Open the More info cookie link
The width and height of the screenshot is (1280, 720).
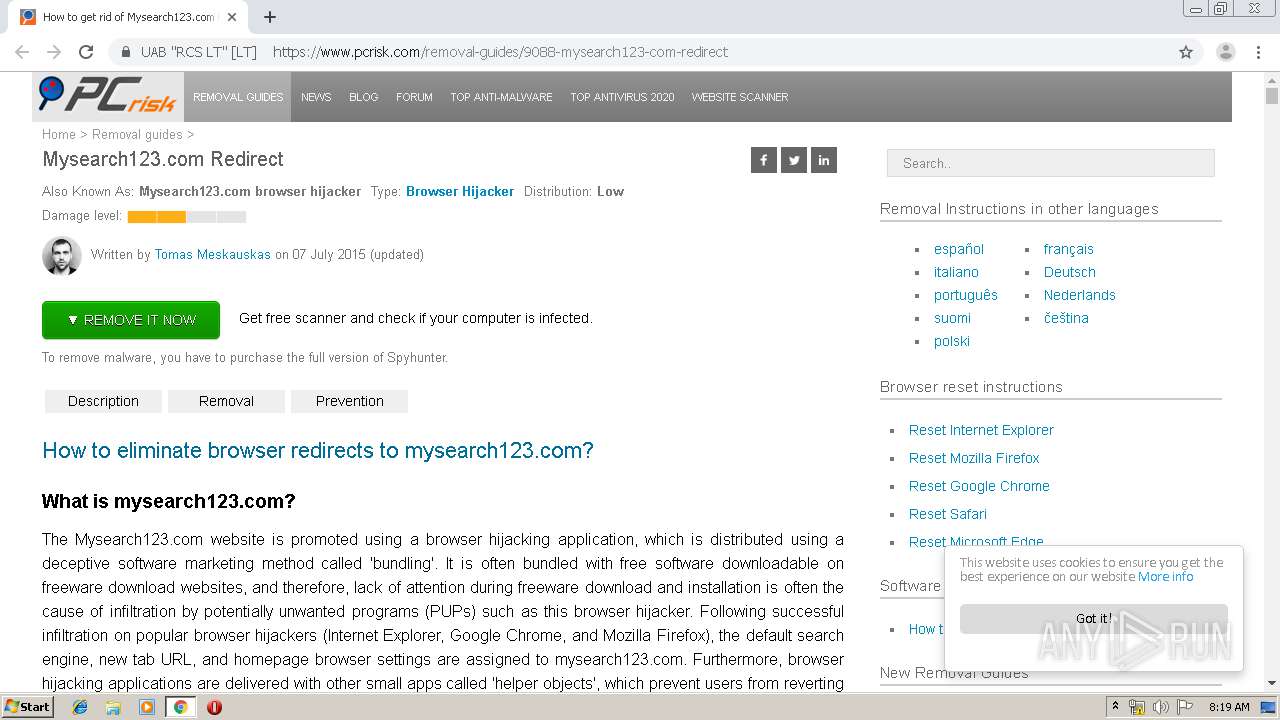[1165, 577]
